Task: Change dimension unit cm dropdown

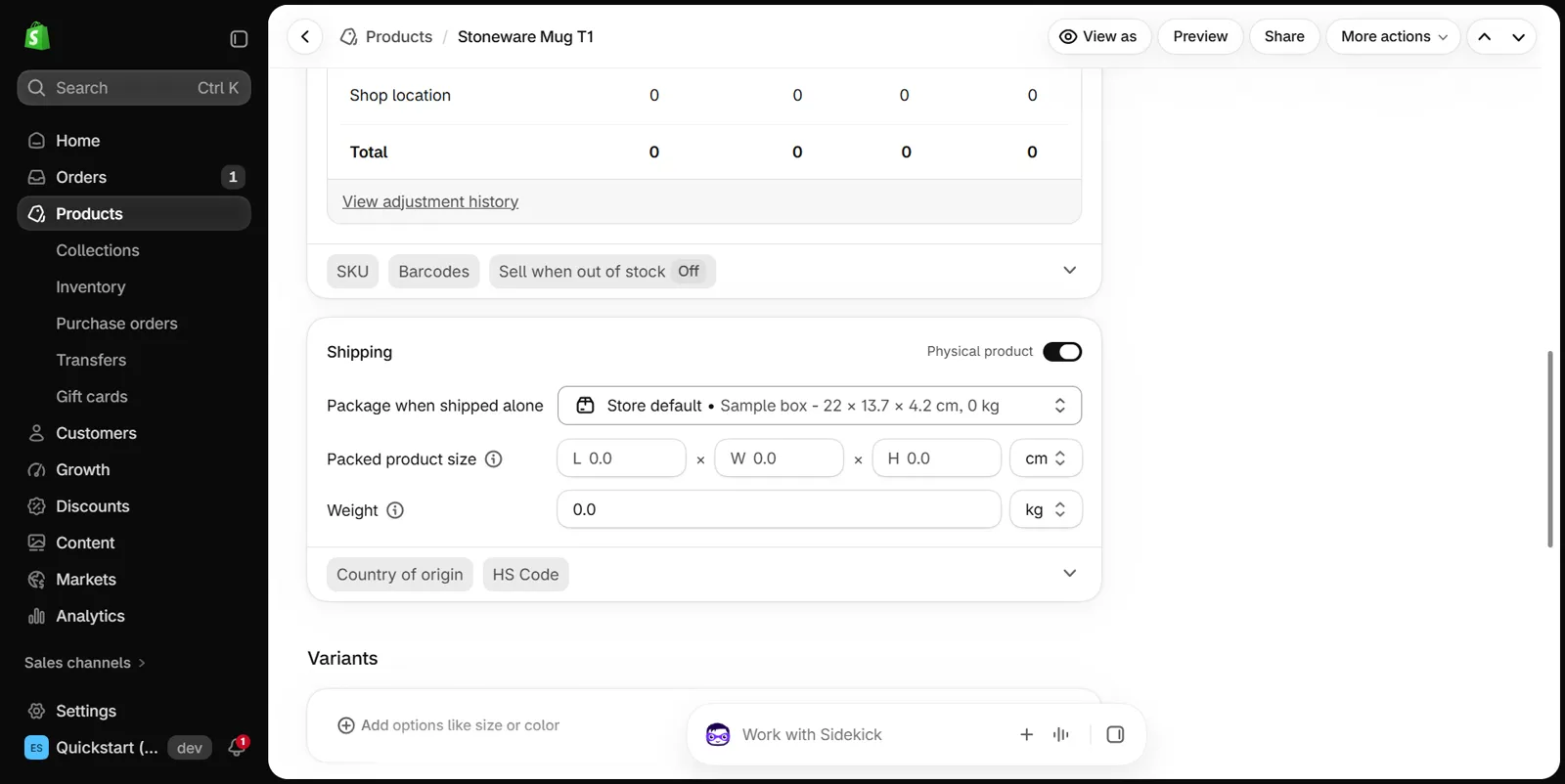Action: 1046,458
